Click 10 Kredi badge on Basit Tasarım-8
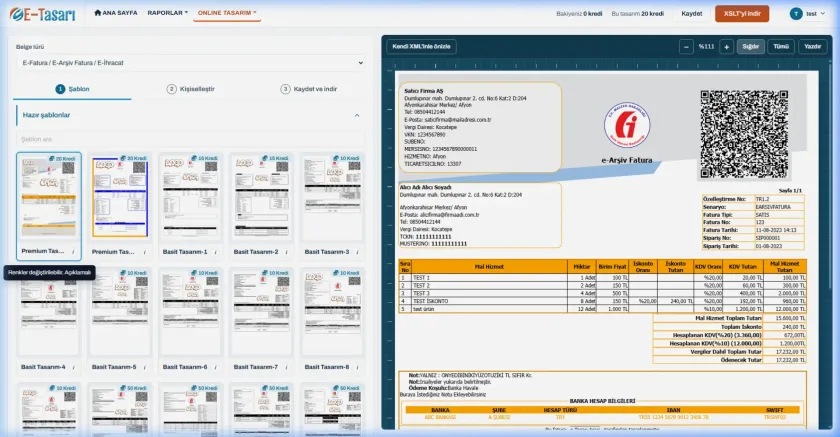Viewport: 840px width, 437px height. click(x=346, y=273)
